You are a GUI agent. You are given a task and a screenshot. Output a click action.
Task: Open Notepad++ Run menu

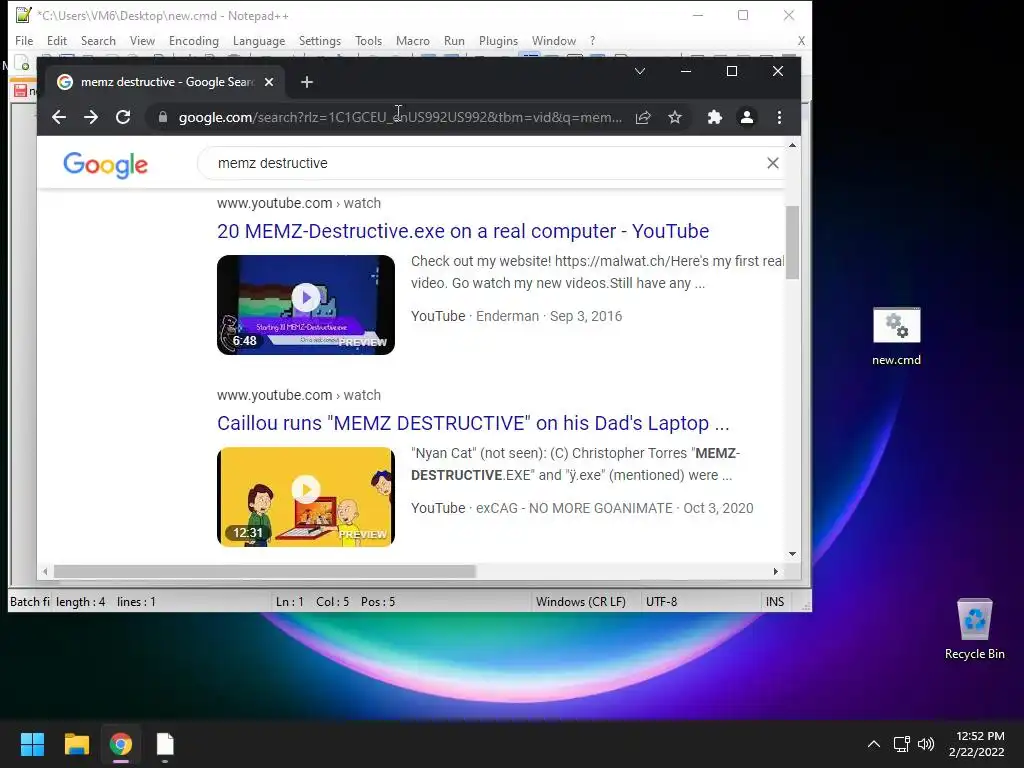454,40
